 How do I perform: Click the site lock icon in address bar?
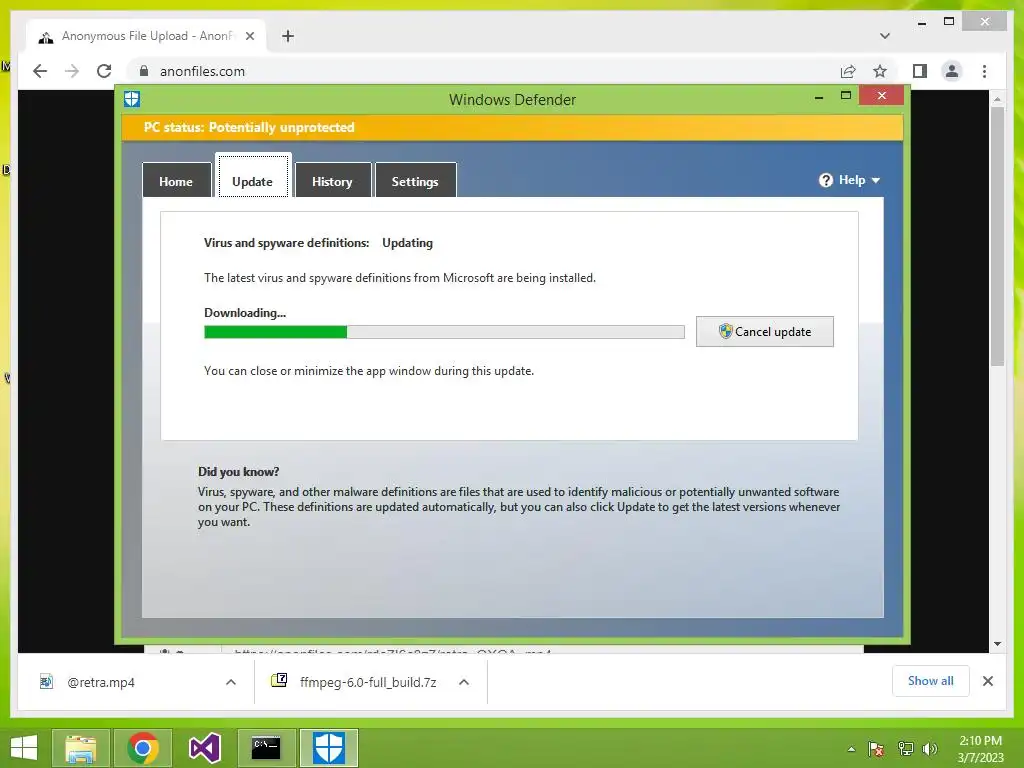(144, 71)
